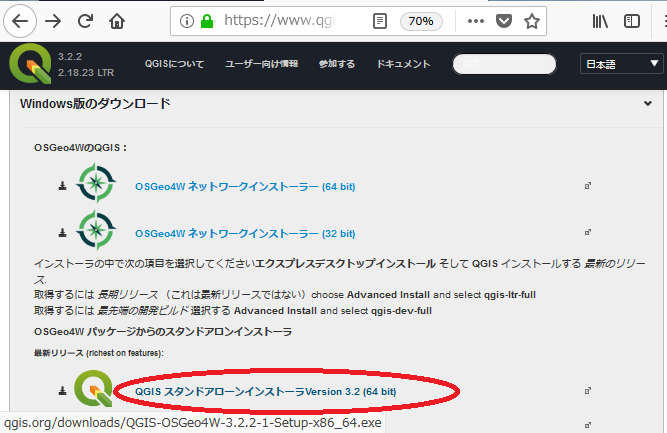Screen dimensions: 667x433
Task: Click the 最新リリース (richest on features) label
Action: pos(99,353)
